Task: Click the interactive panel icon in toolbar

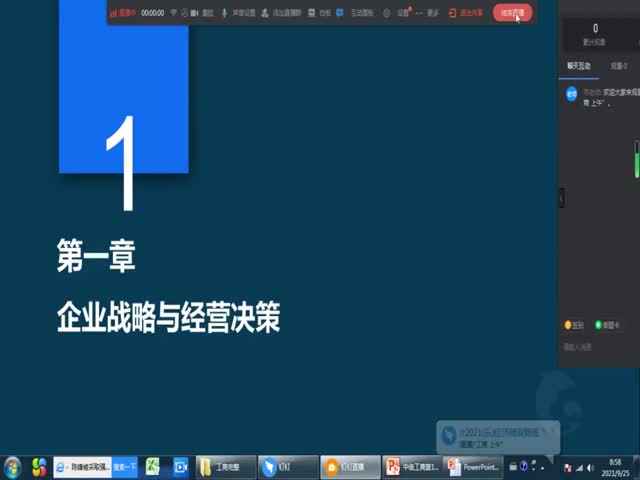Action: point(340,13)
